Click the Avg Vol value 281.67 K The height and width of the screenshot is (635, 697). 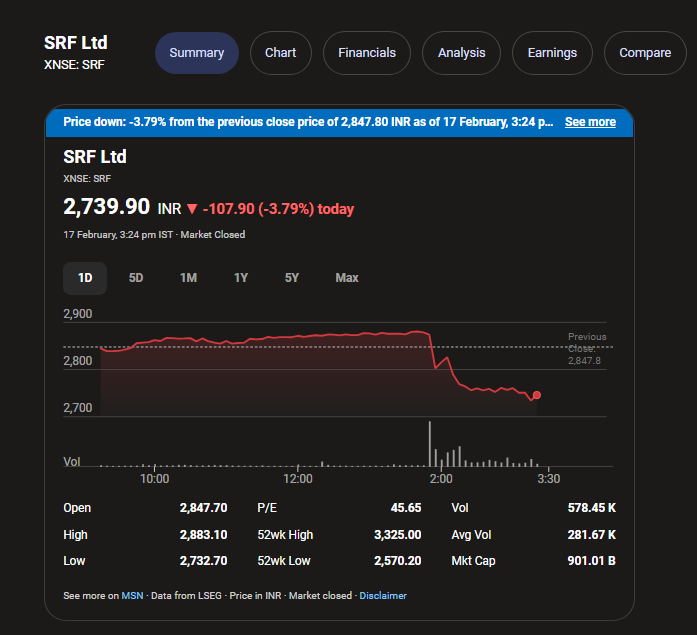[x=592, y=535]
